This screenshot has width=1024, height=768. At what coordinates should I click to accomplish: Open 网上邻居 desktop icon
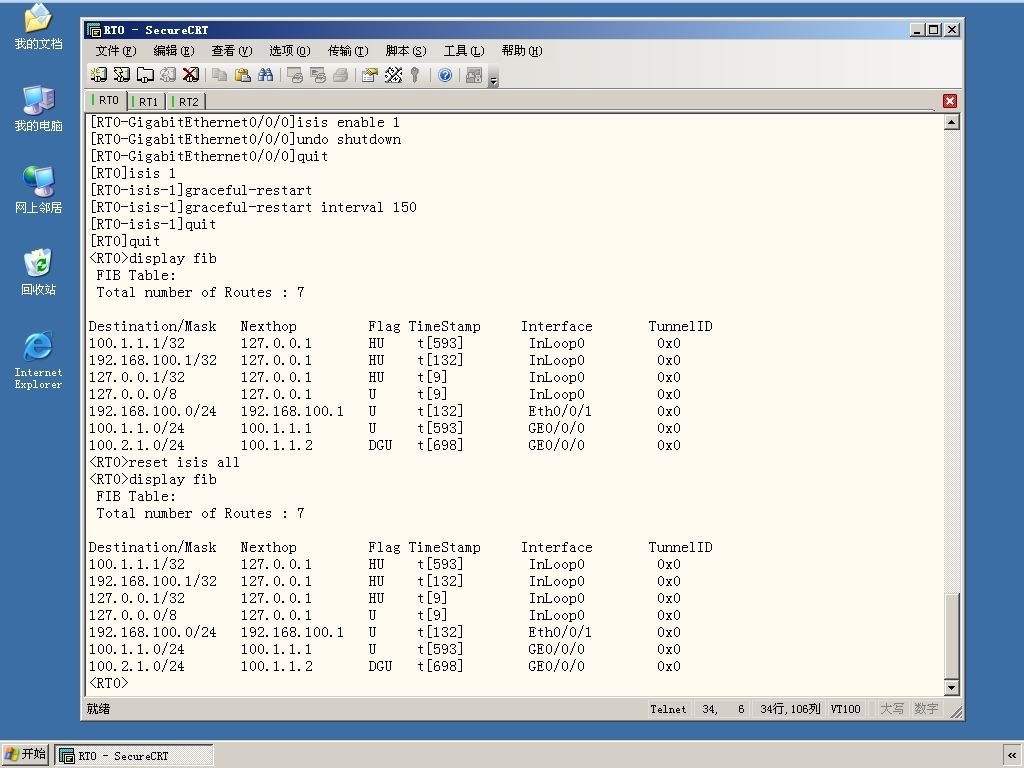coord(39,190)
